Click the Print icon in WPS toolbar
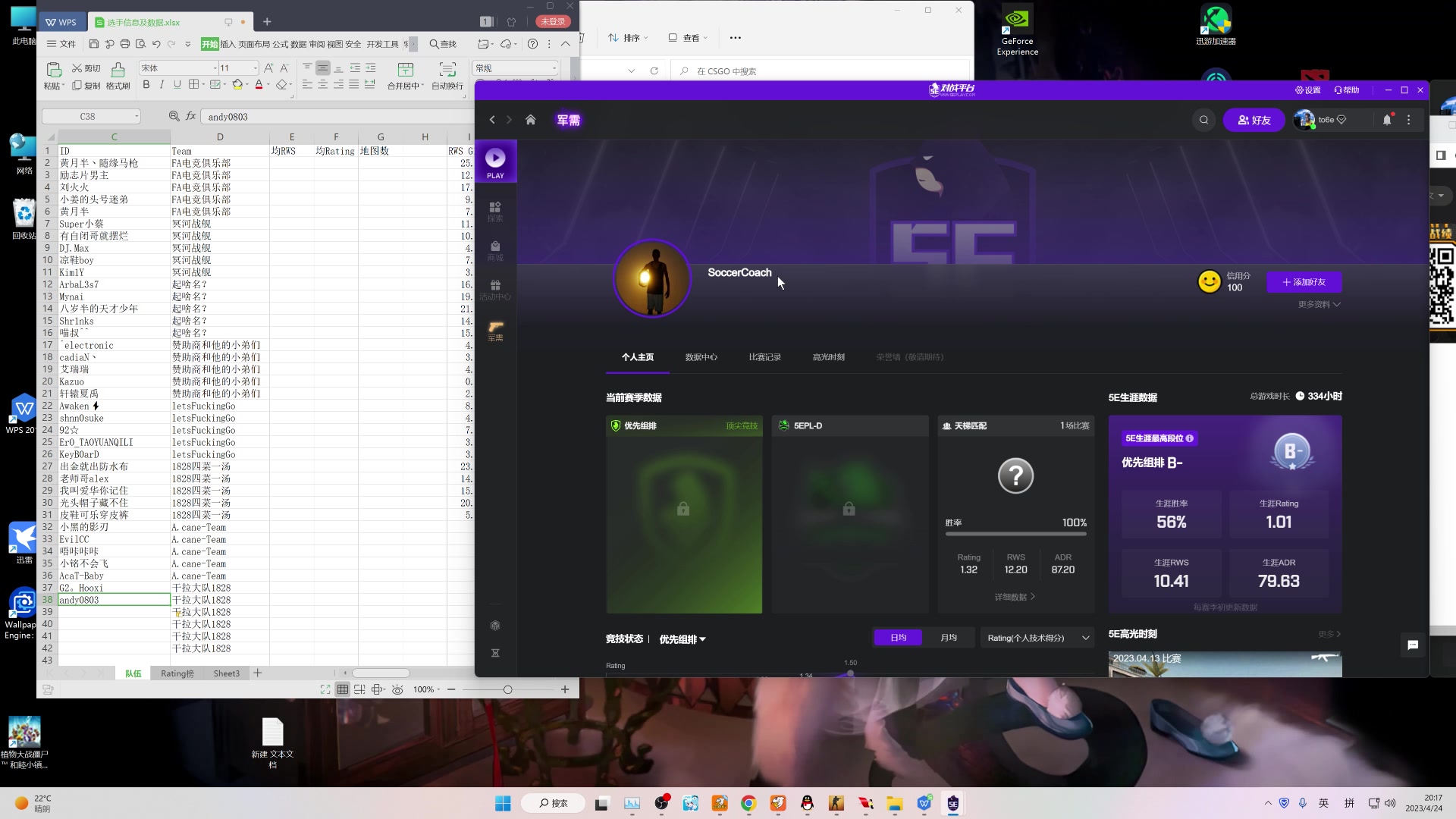Viewport: 1456px width, 819px height. click(x=125, y=44)
